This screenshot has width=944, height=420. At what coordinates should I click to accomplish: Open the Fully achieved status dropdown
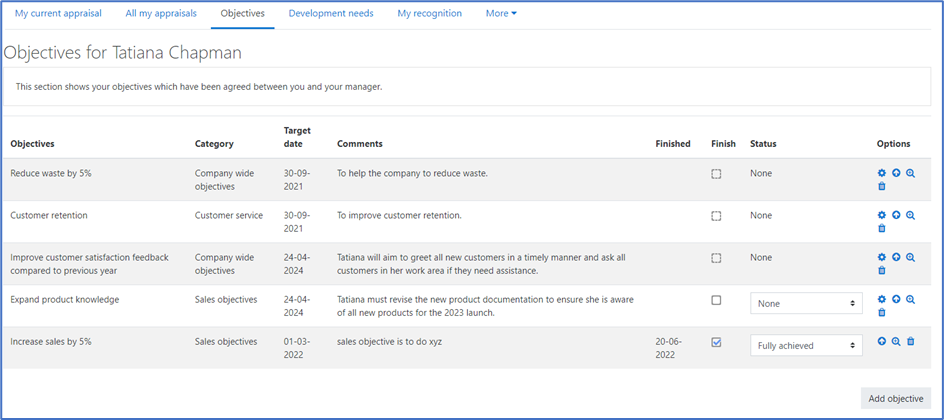click(806, 346)
